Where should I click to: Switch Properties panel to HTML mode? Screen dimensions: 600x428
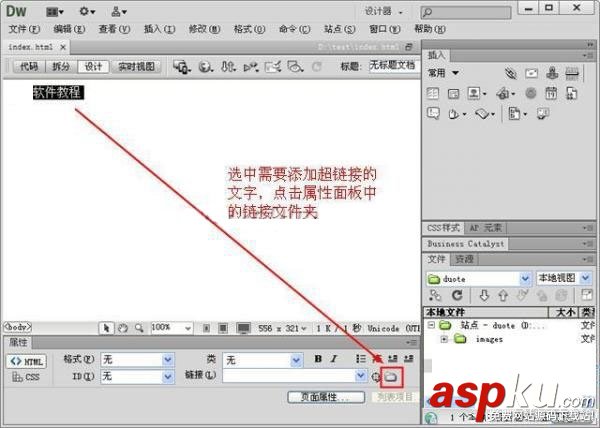pyautogui.click(x=26, y=361)
